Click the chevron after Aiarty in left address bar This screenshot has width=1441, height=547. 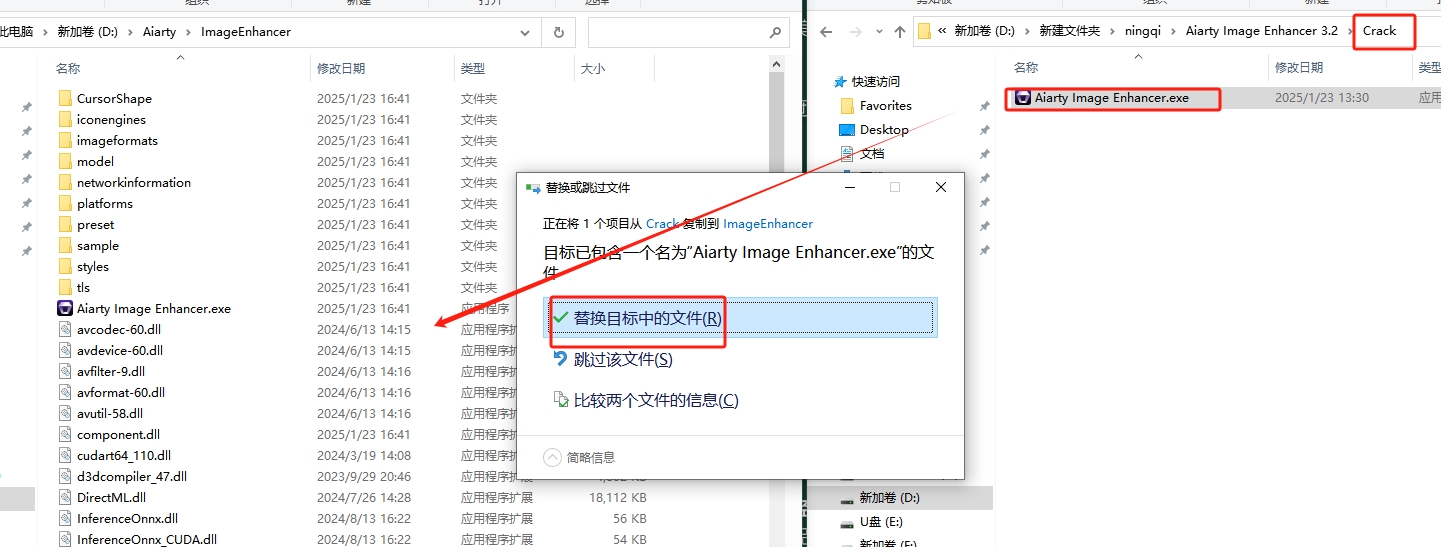point(188,32)
